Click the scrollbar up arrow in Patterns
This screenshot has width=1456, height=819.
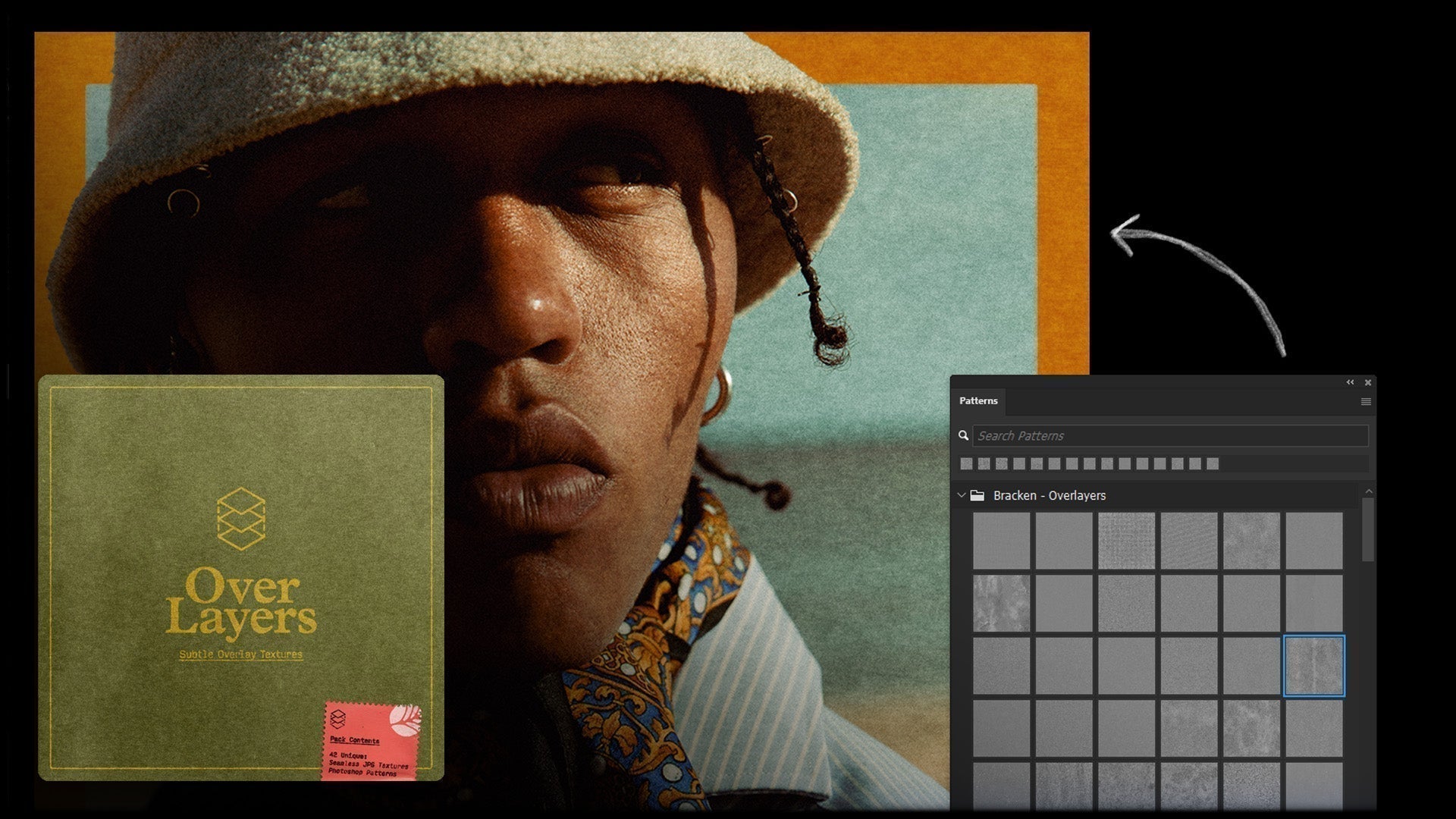point(1369,492)
